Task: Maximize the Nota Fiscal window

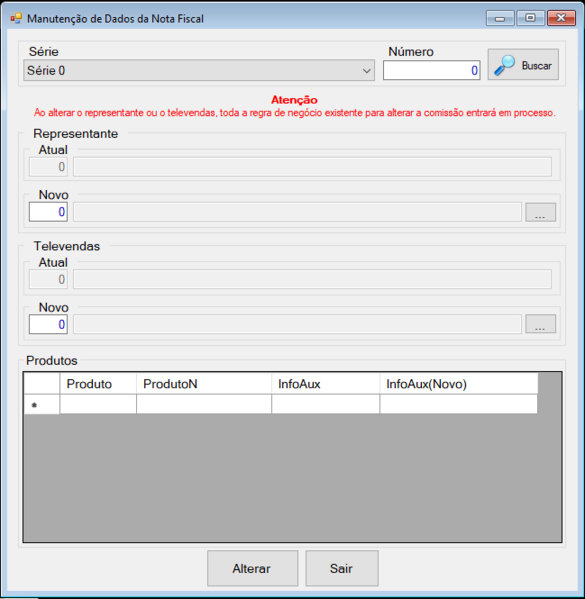Action: 530,18
